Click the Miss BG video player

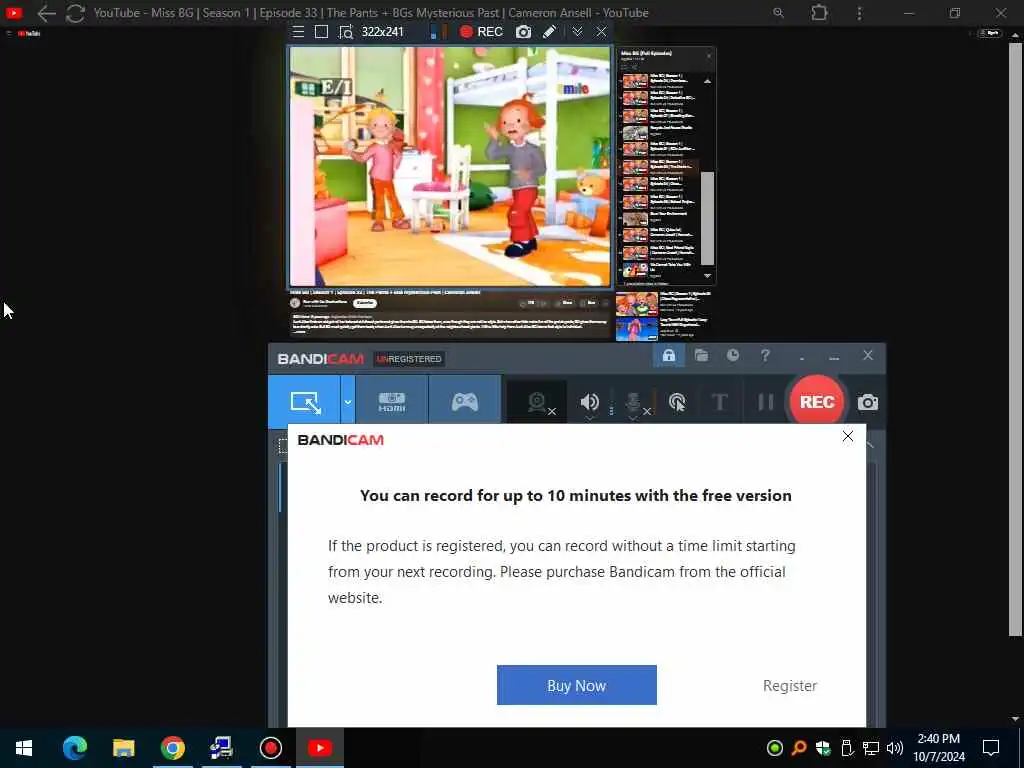coord(451,166)
